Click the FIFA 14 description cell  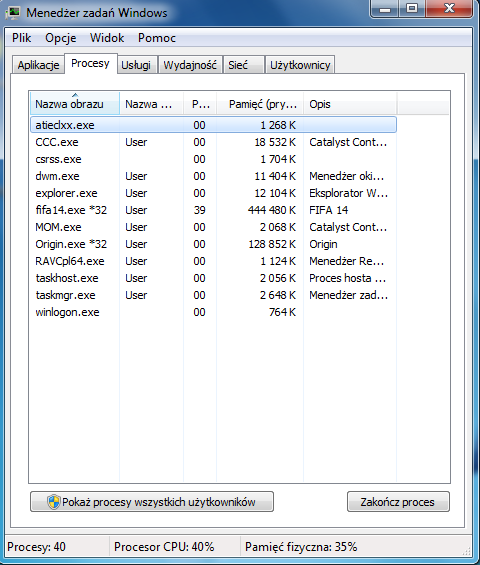click(329, 210)
